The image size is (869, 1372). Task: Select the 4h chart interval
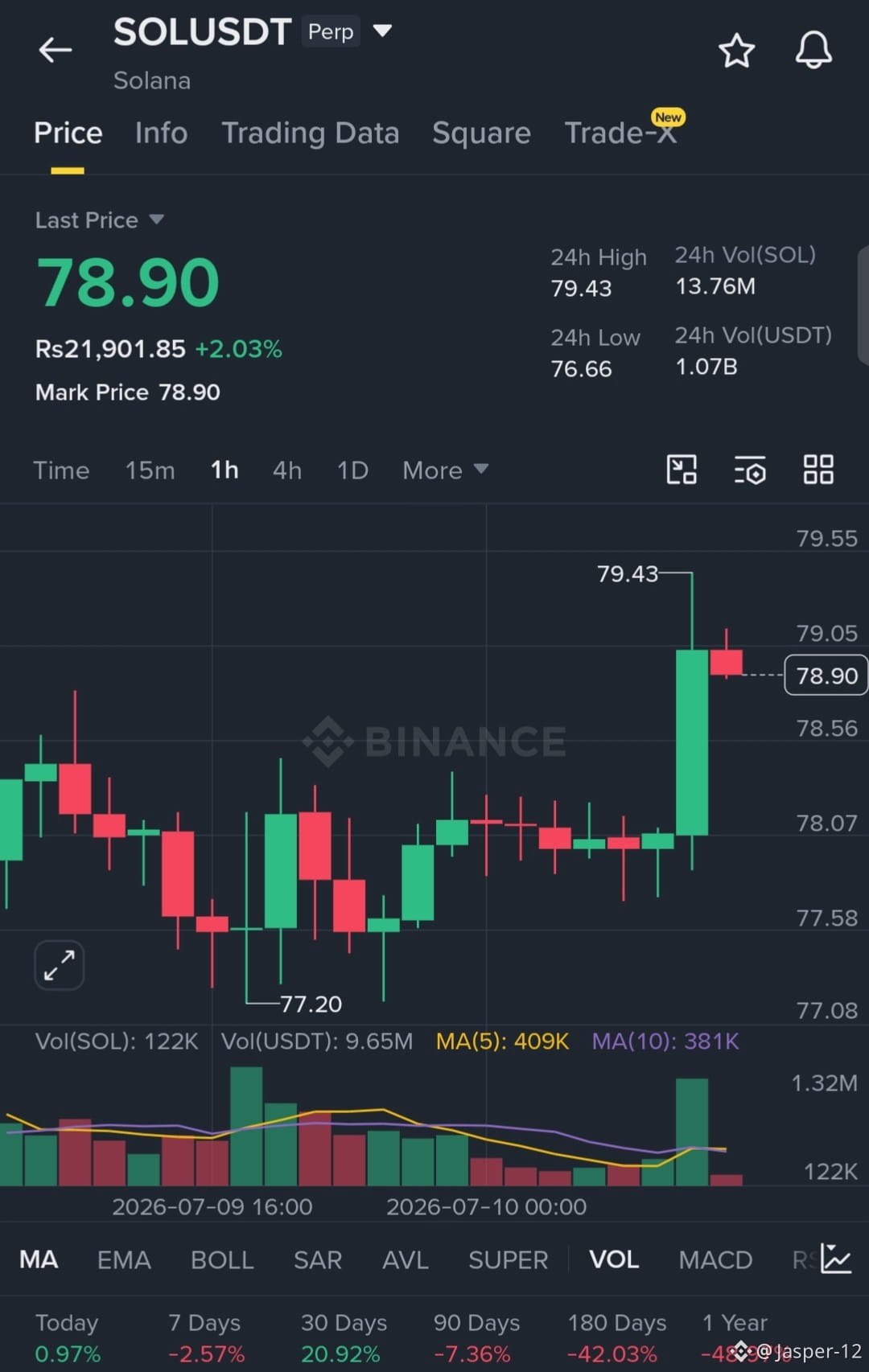point(287,470)
